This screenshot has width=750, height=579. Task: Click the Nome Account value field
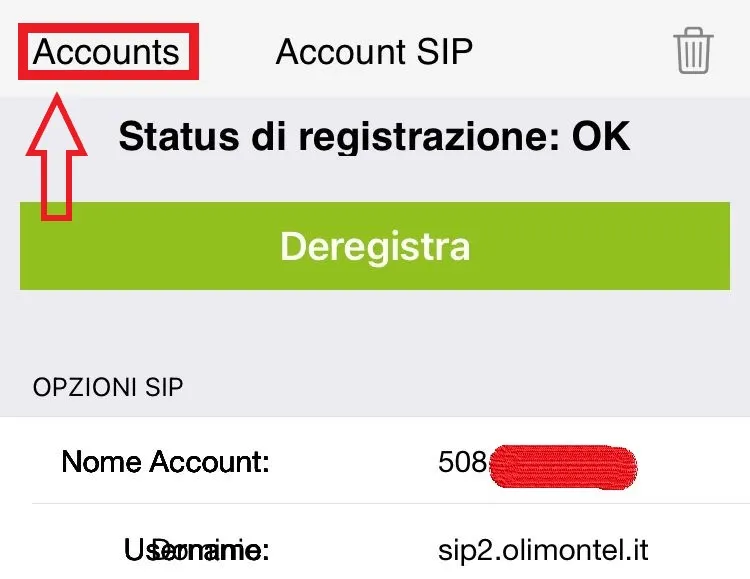pos(538,462)
